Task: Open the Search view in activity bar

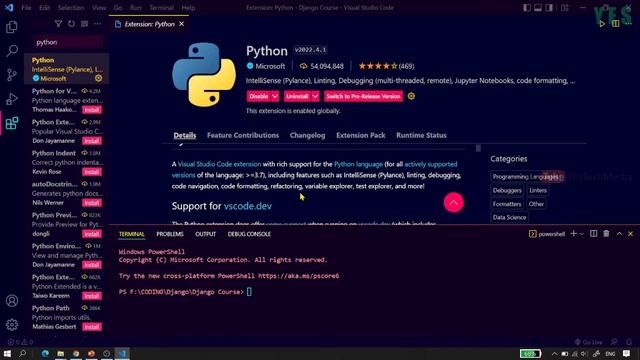Action: (11, 51)
